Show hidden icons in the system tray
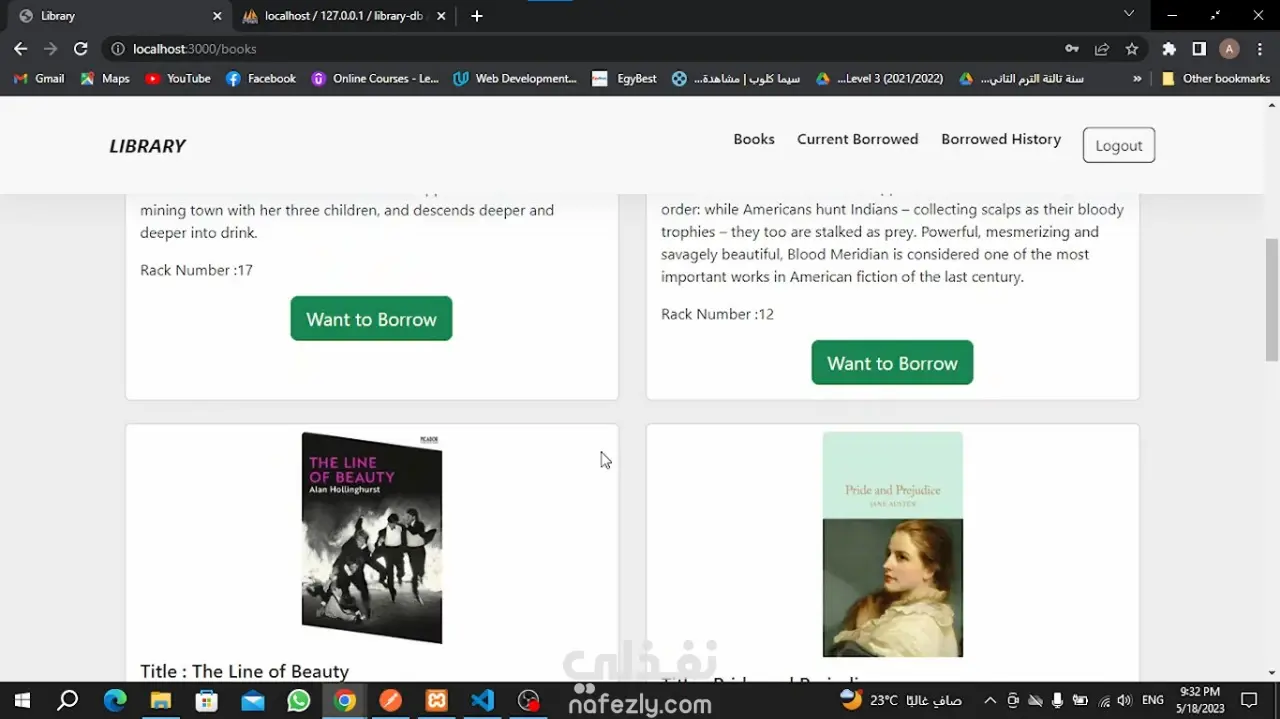 point(989,700)
